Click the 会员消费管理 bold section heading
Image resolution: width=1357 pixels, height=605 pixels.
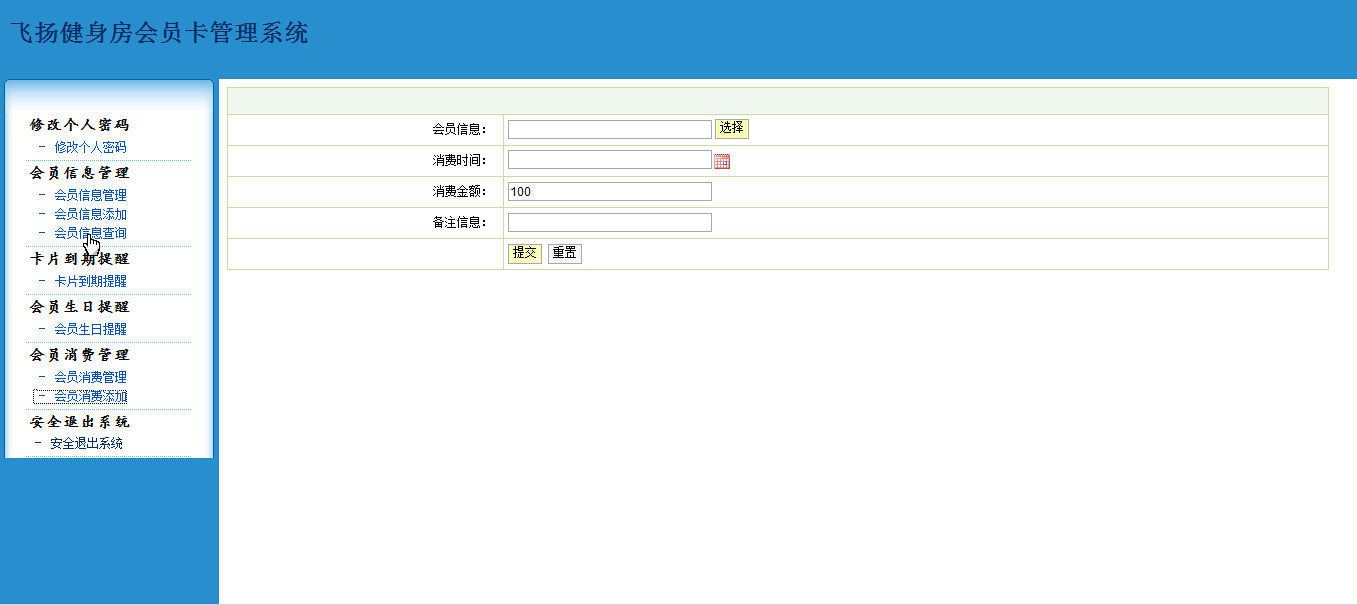tap(80, 355)
